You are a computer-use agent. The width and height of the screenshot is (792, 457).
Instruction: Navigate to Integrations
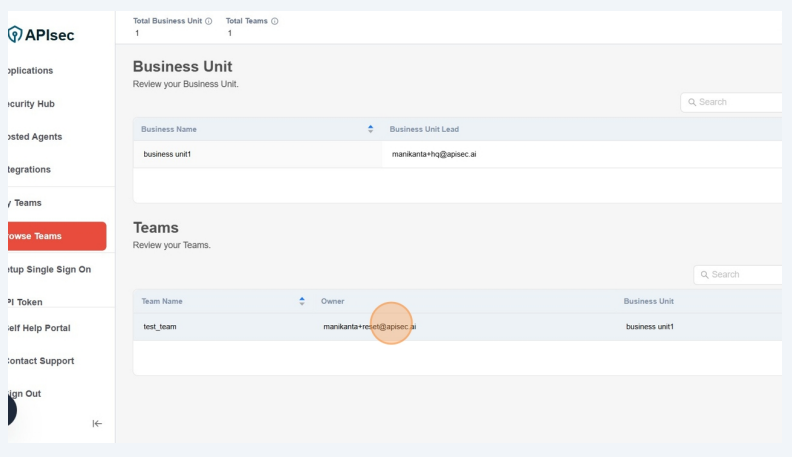click(30, 170)
